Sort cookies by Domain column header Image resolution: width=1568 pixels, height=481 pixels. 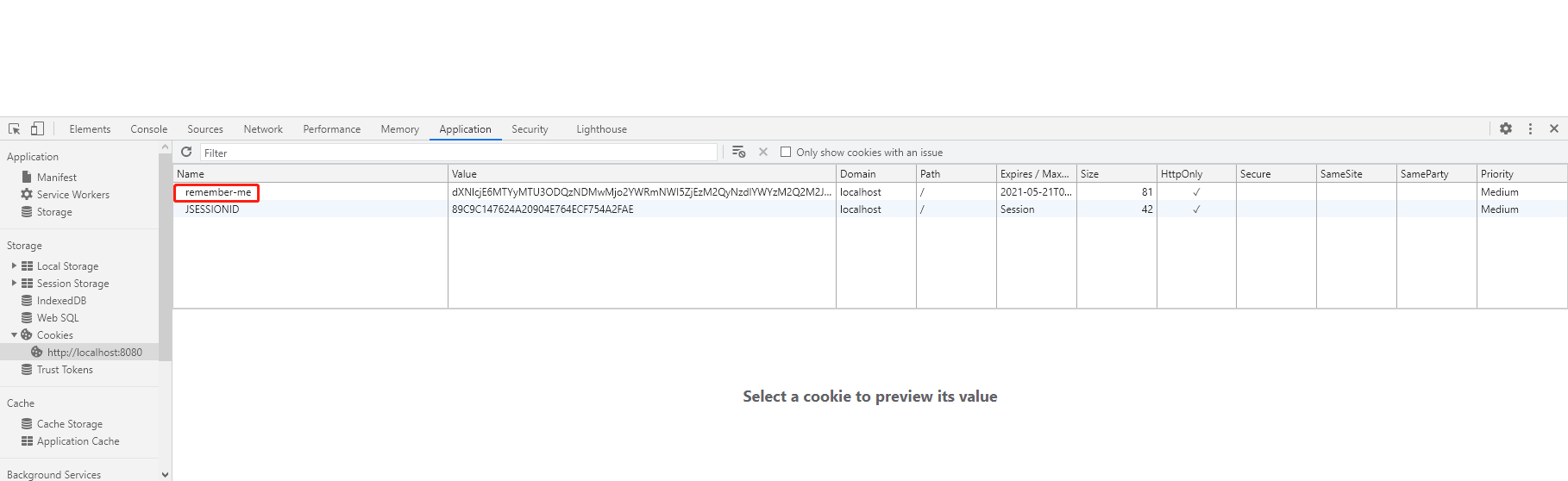pos(876,173)
